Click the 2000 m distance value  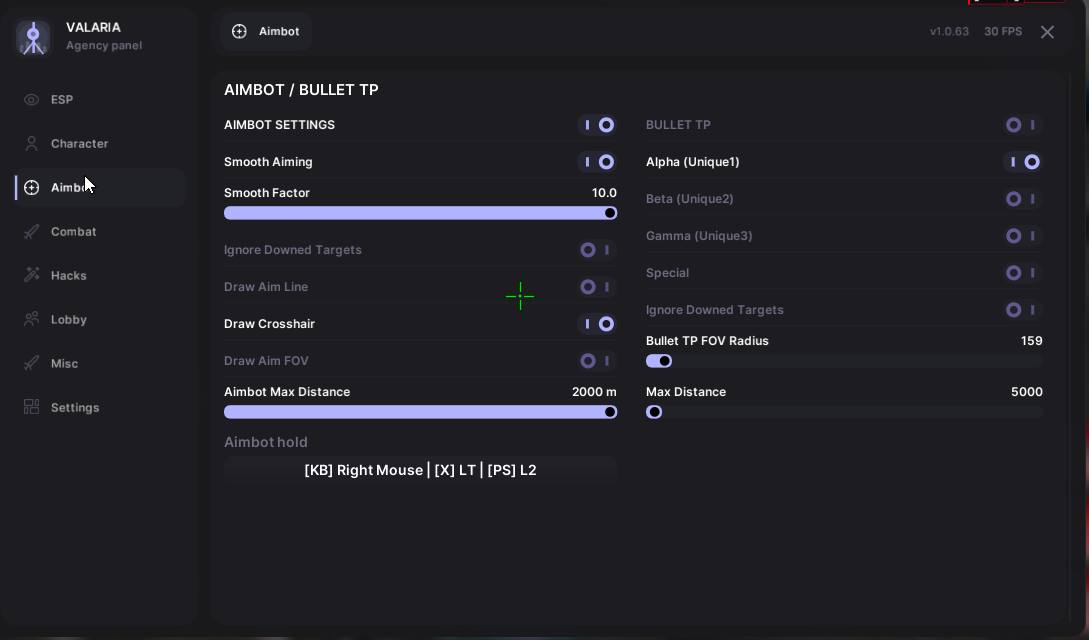pyautogui.click(x=595, y=392)
